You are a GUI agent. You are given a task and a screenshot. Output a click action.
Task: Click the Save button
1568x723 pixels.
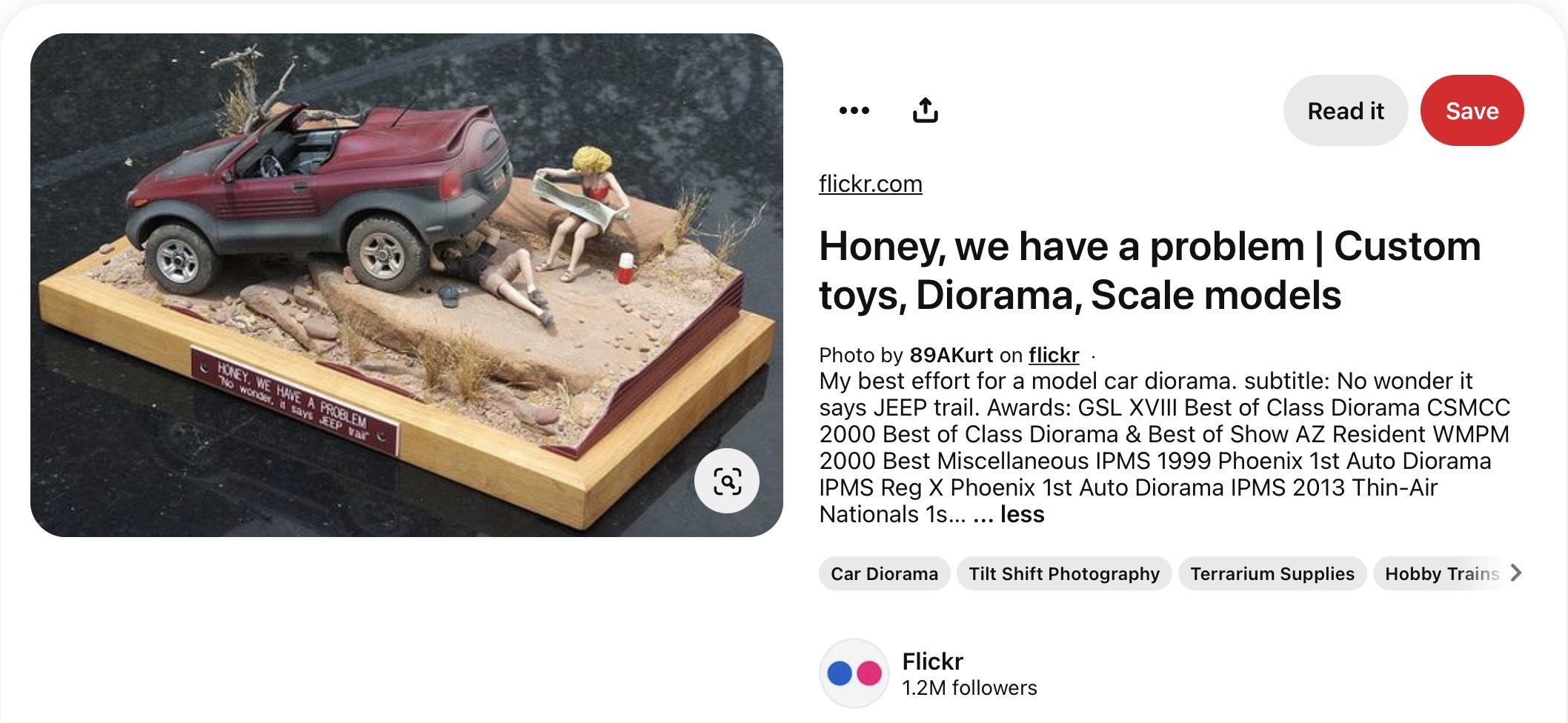[x=1472, y=110]
